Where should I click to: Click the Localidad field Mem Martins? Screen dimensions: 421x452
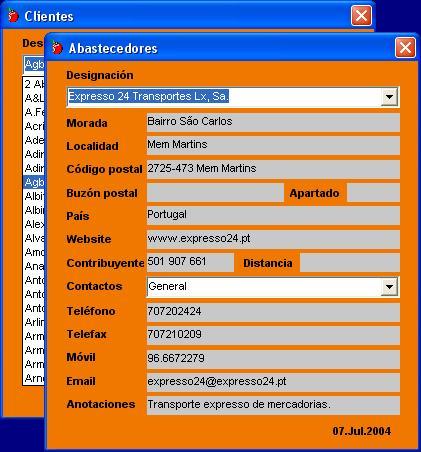point(273,145)
